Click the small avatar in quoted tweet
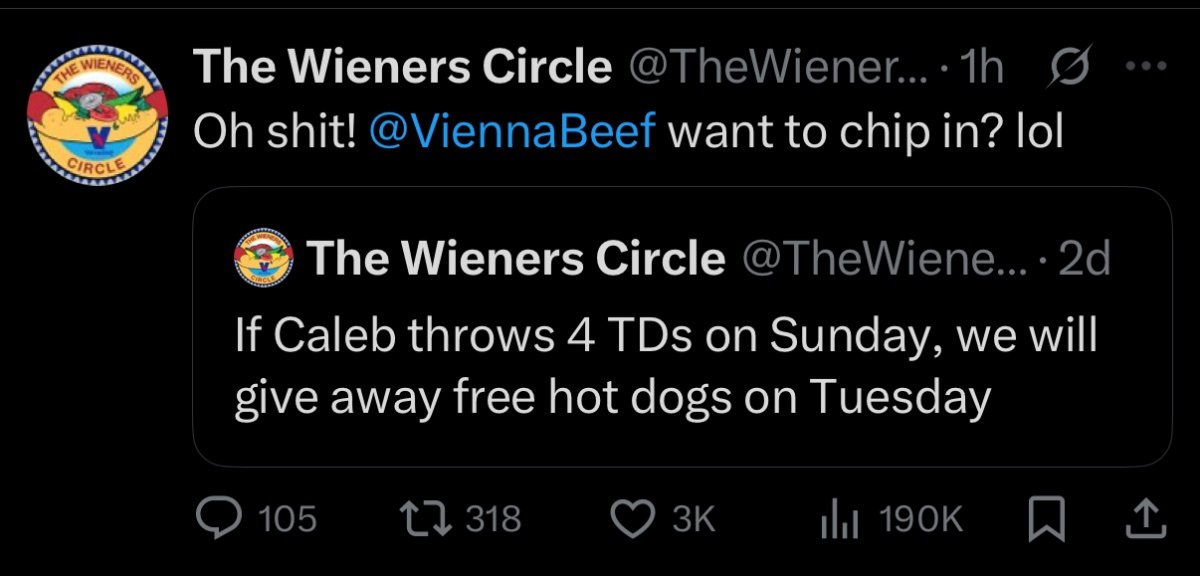The width and height of the screenshot is (1200, 576). coord(264,259)
